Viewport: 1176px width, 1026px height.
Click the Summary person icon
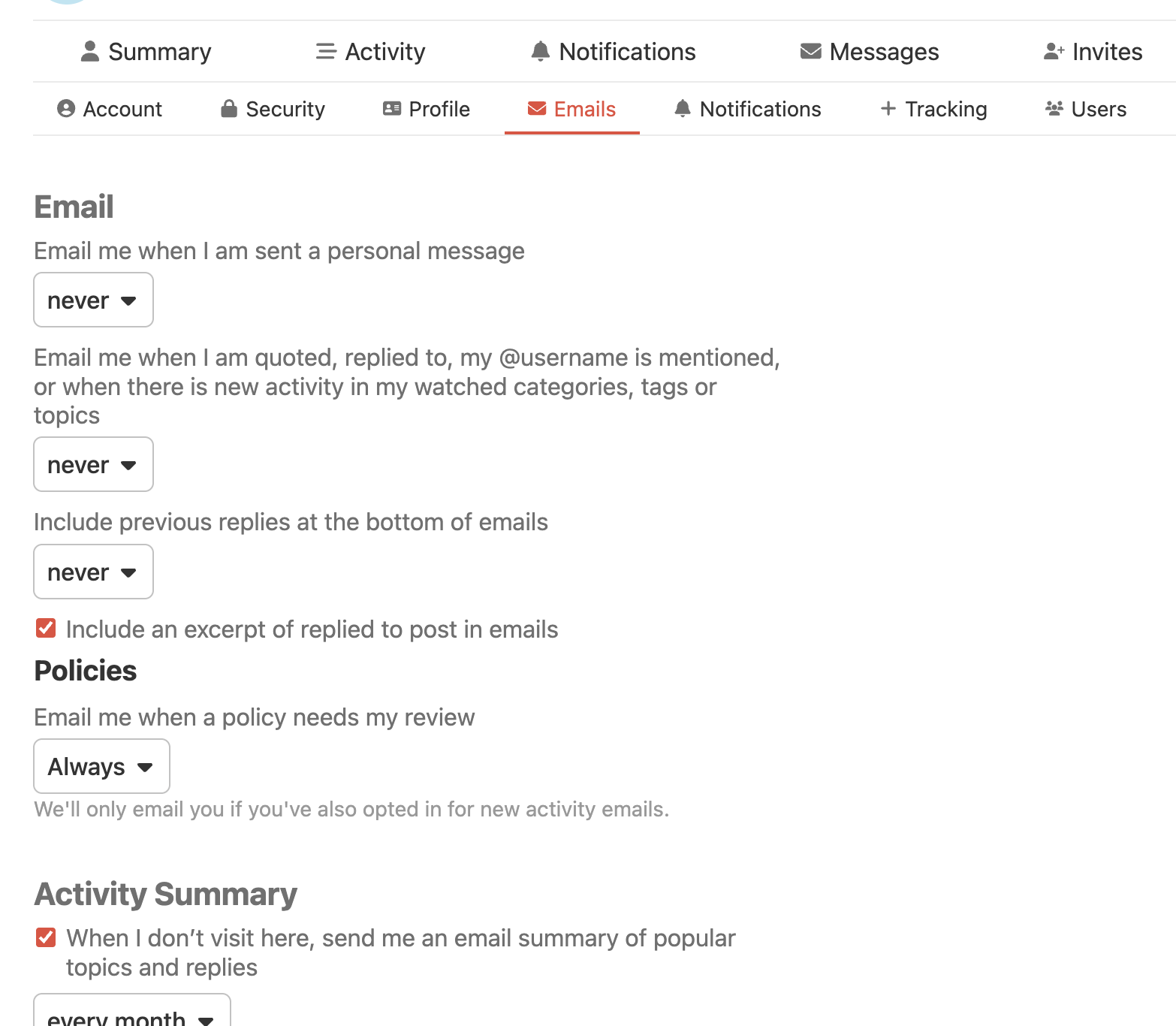(90, 51)
